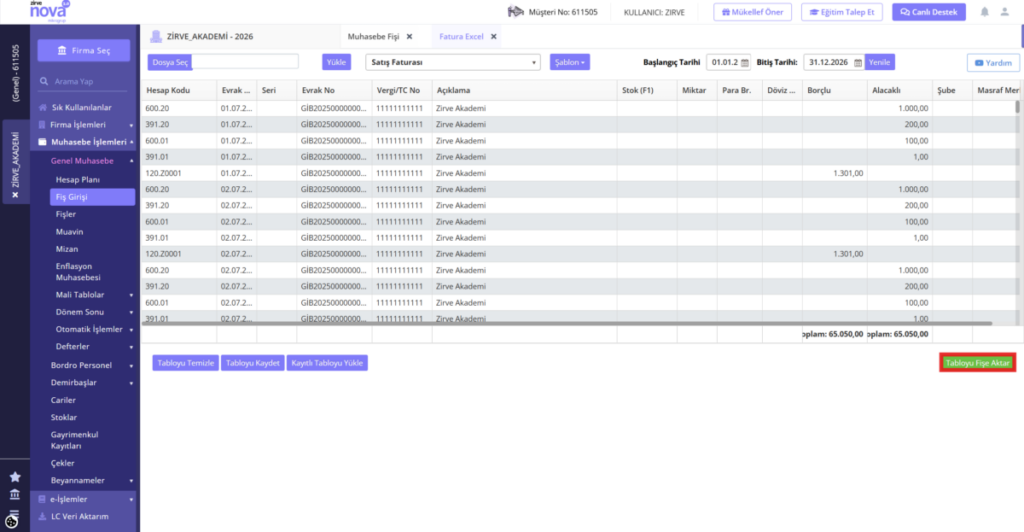Expand Dönem Sonu submenu

click(131, 313)
